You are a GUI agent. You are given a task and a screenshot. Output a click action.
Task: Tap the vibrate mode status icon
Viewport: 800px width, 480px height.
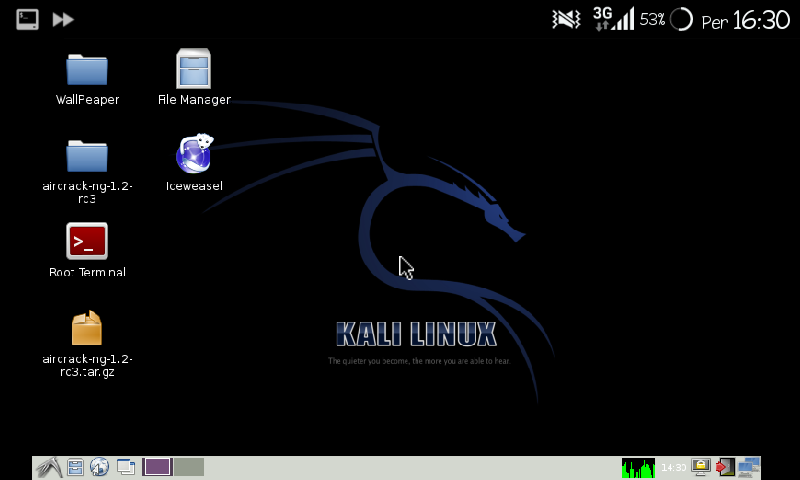(566, 19)
